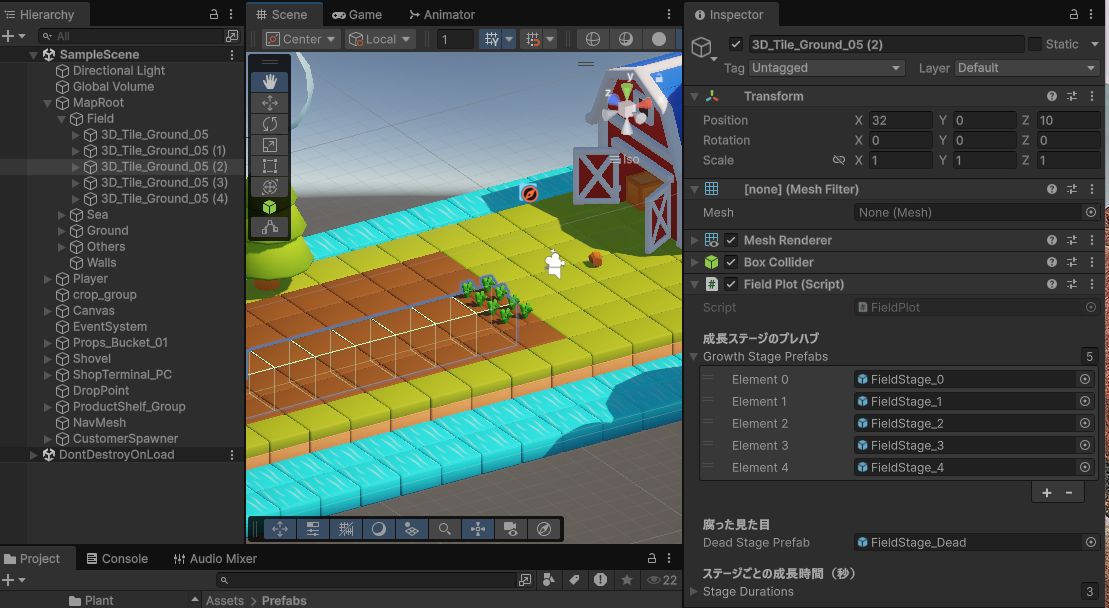Select the Rotate tool in scene overlay
The height and width of the screenshot is (608, 1109).
[269, 124]
